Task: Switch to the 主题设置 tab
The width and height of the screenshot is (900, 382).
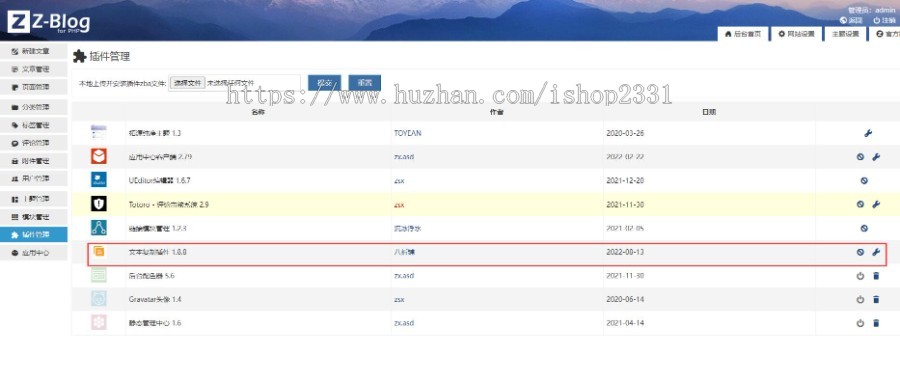Action: click(845, 34)
